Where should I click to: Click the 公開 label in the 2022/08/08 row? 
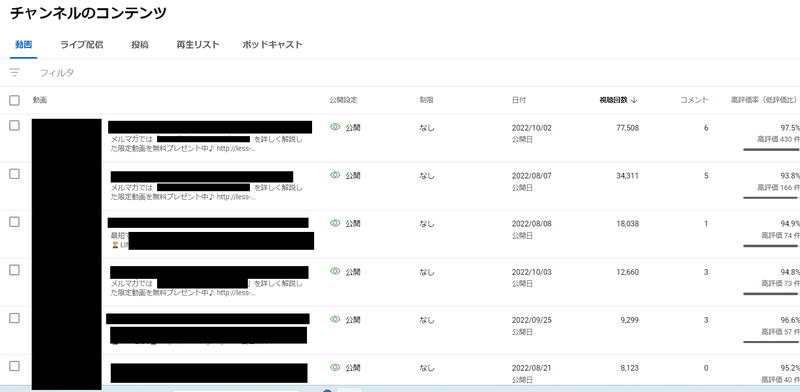pos(353,224)
